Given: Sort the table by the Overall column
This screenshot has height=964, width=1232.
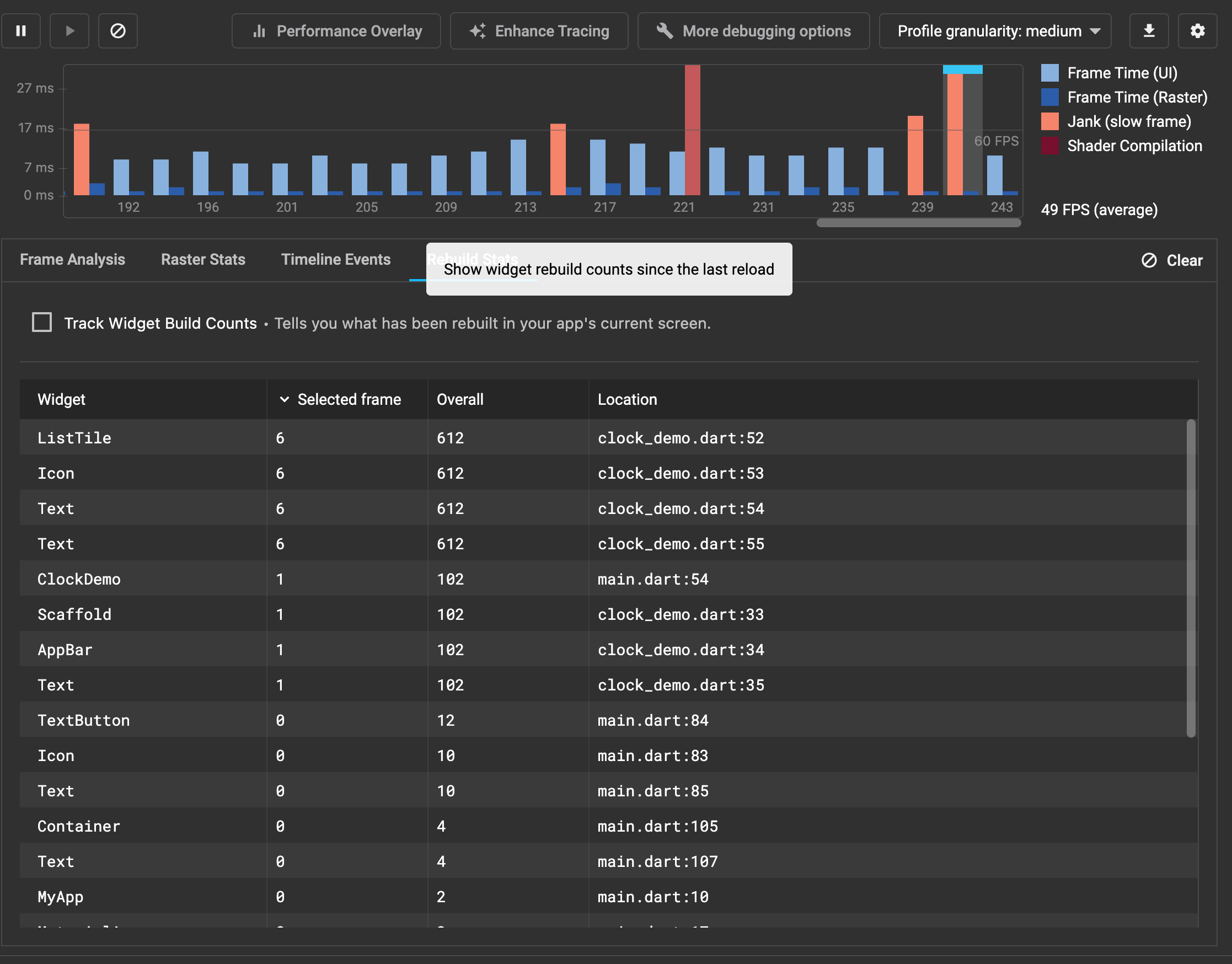Looking at the screenshot, I should click(x=460, y=400).
